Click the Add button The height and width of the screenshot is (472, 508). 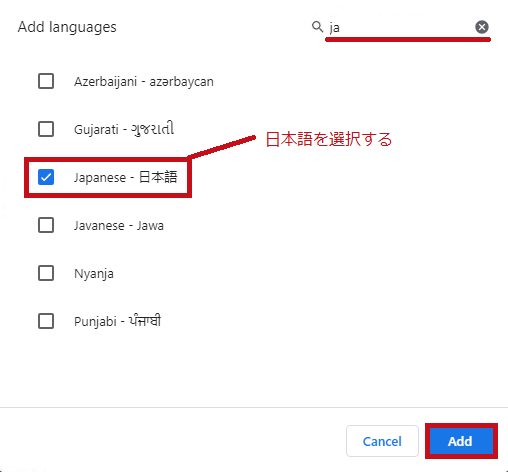460,441
